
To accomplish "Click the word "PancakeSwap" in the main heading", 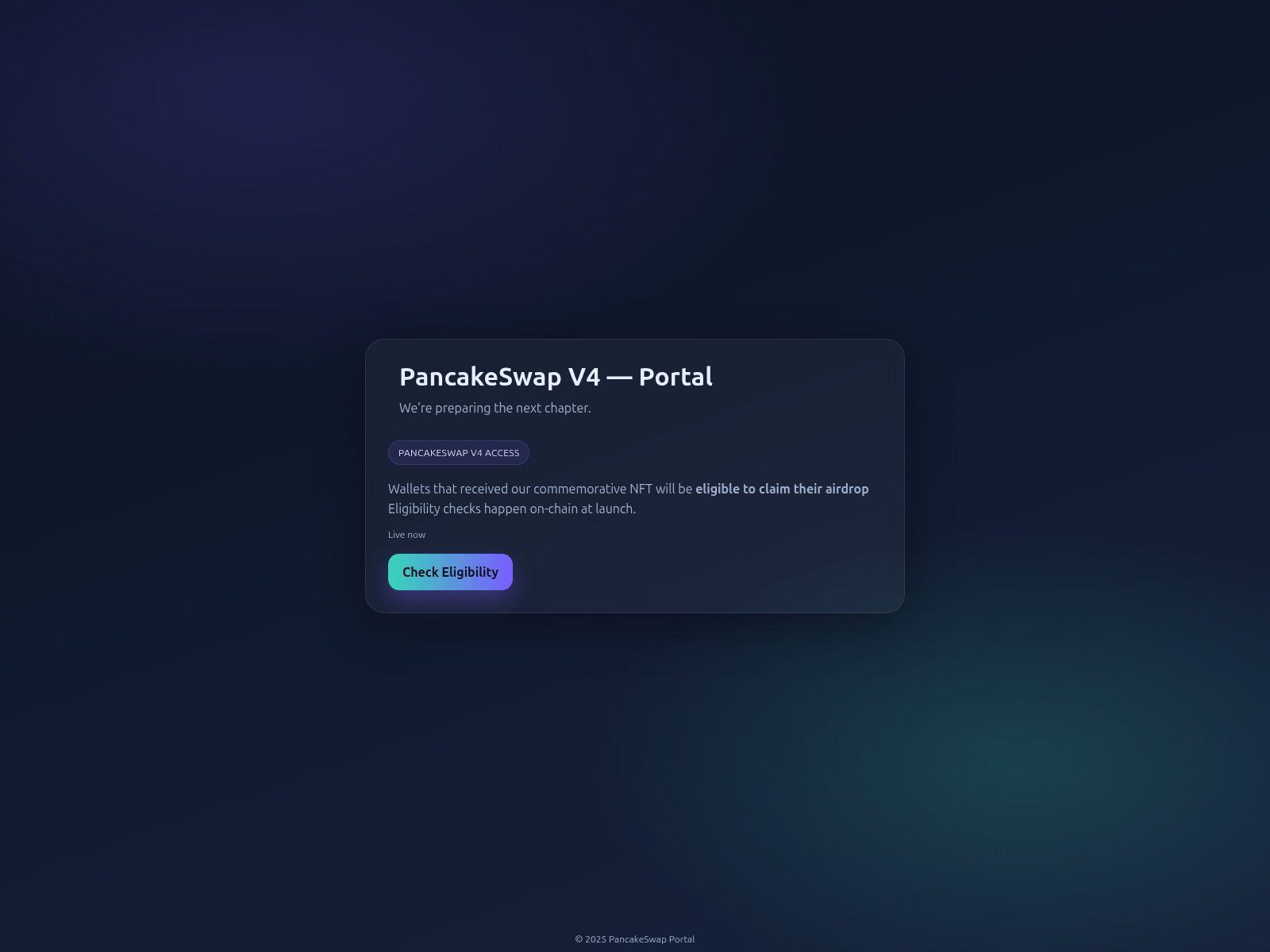I will pos(480,377).
